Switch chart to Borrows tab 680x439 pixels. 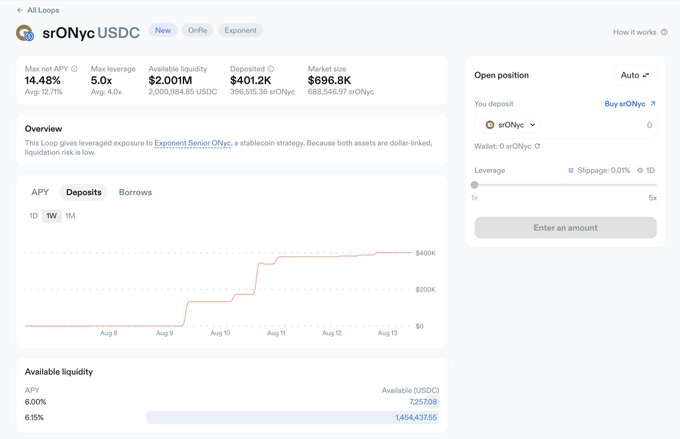(x=135, y=192)
